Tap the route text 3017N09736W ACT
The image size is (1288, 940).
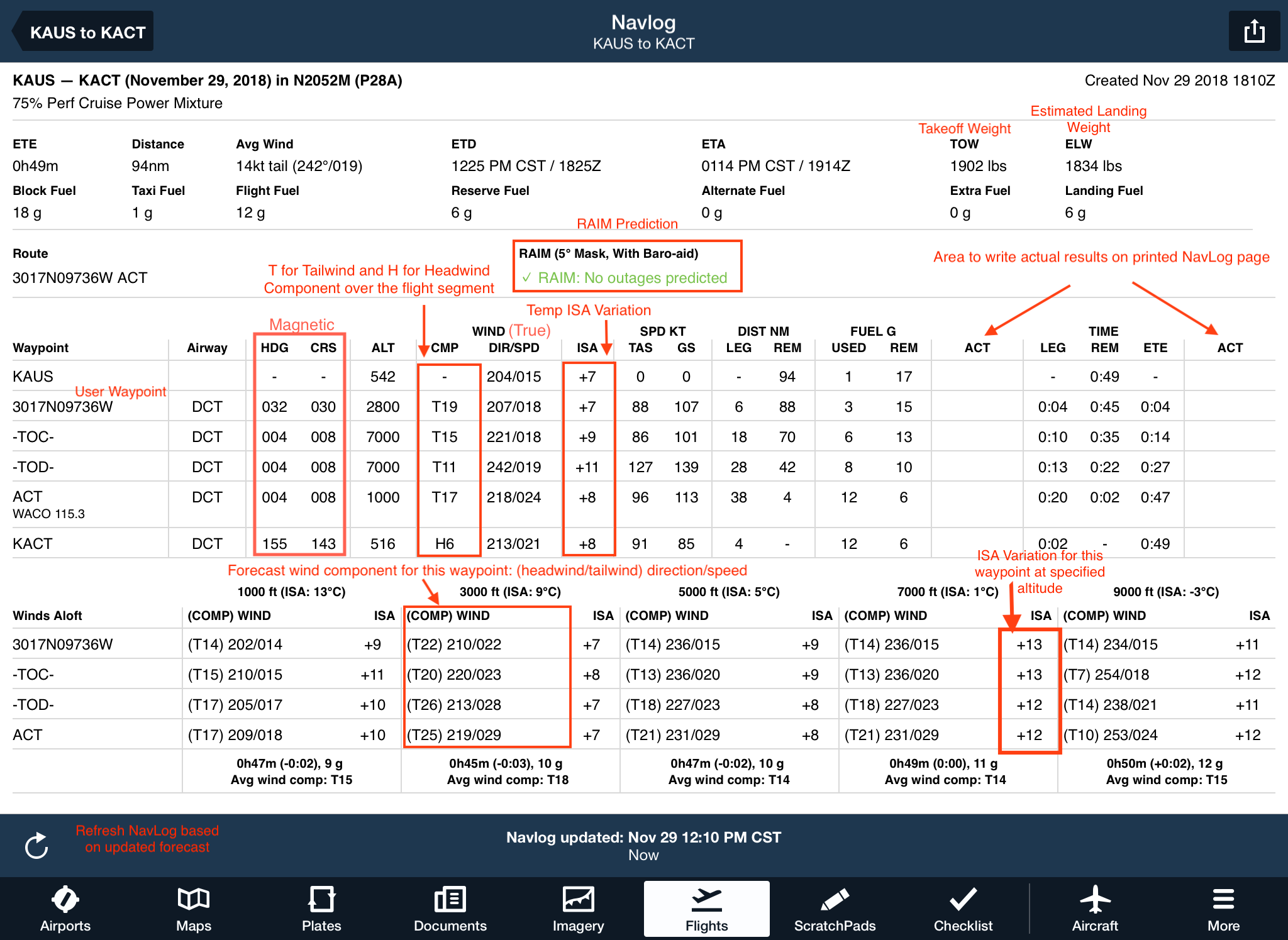tap(79, 277)
